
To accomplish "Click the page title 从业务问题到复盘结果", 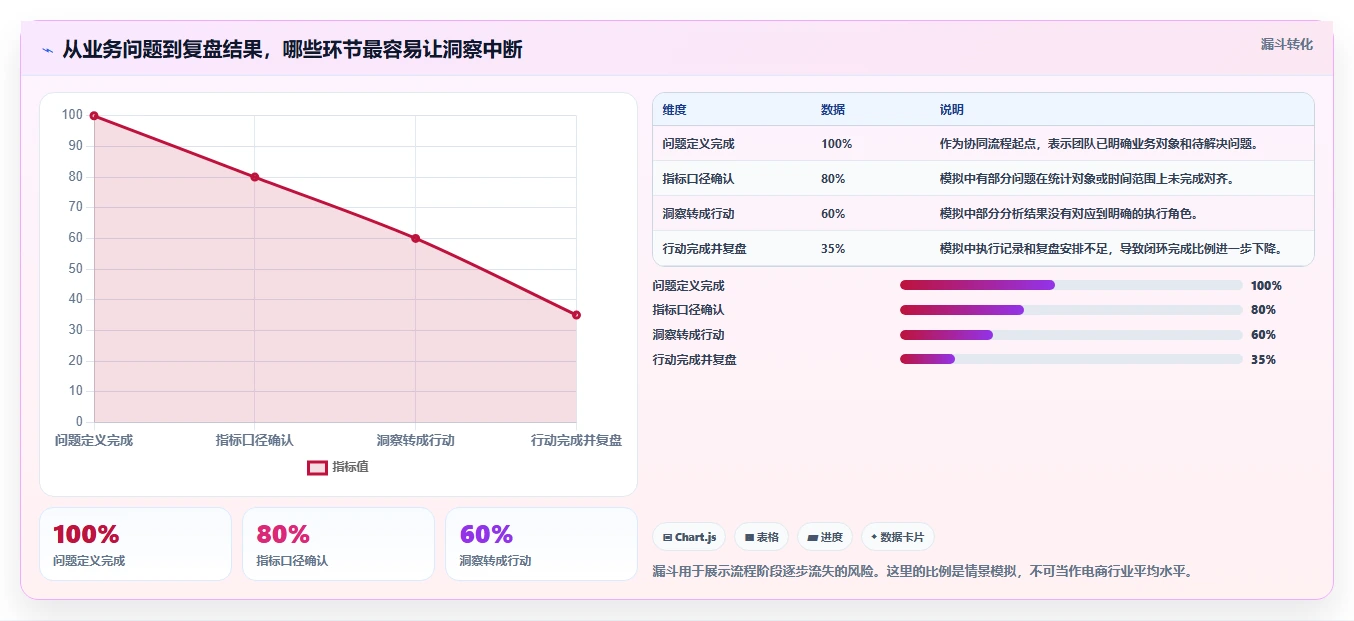I will [x=292, y=50].
